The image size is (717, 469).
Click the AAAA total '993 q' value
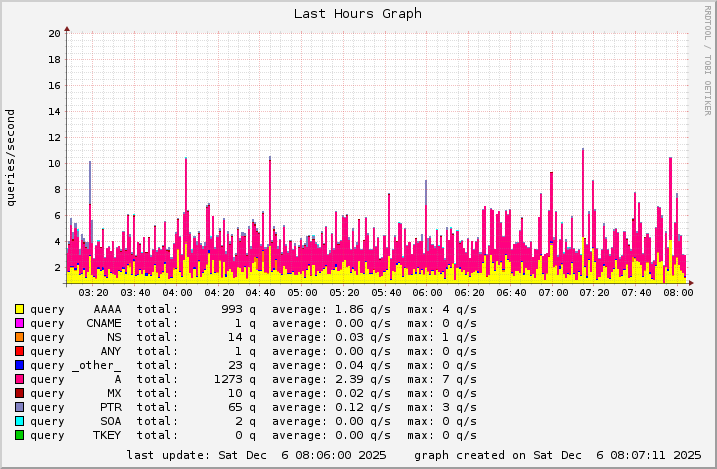tap(238, 309)
